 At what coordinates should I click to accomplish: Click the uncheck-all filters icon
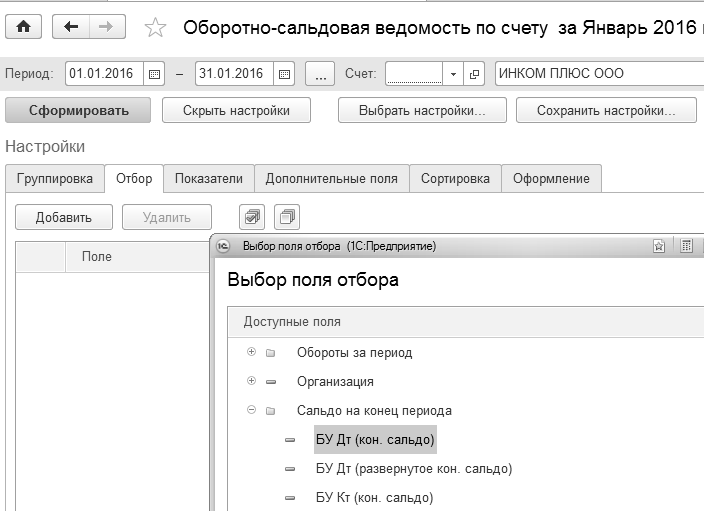pyautogui.click(x=286, y=216)
